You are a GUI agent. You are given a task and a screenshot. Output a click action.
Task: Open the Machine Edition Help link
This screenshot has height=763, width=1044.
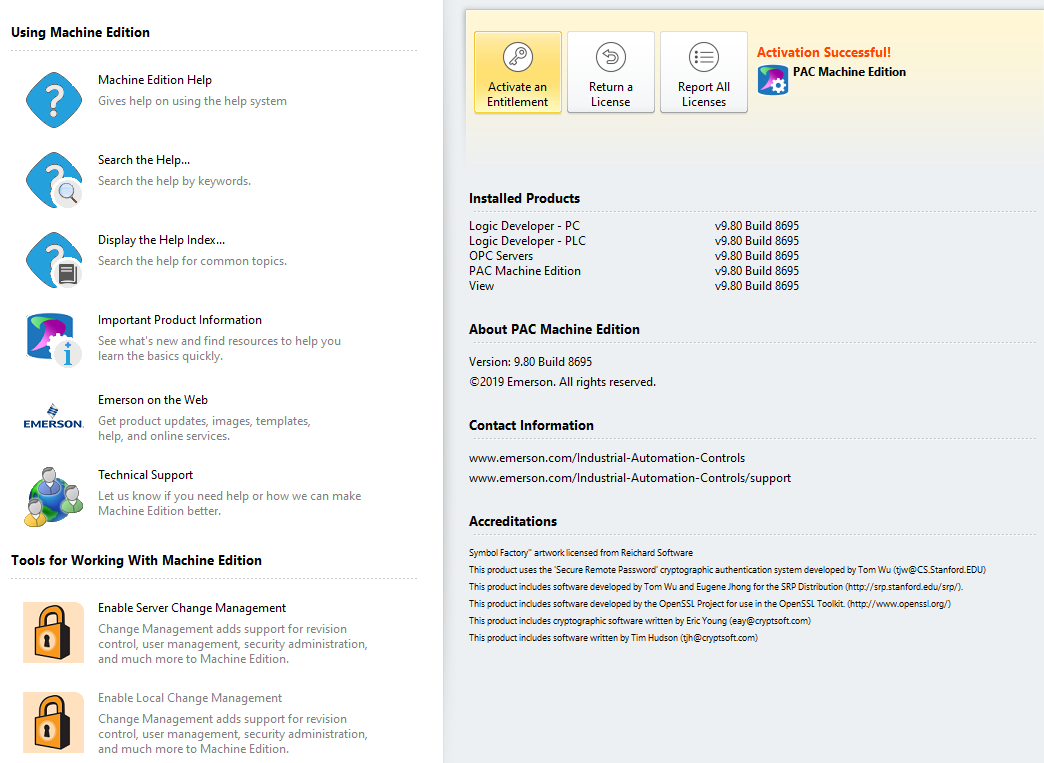[154, 80]
